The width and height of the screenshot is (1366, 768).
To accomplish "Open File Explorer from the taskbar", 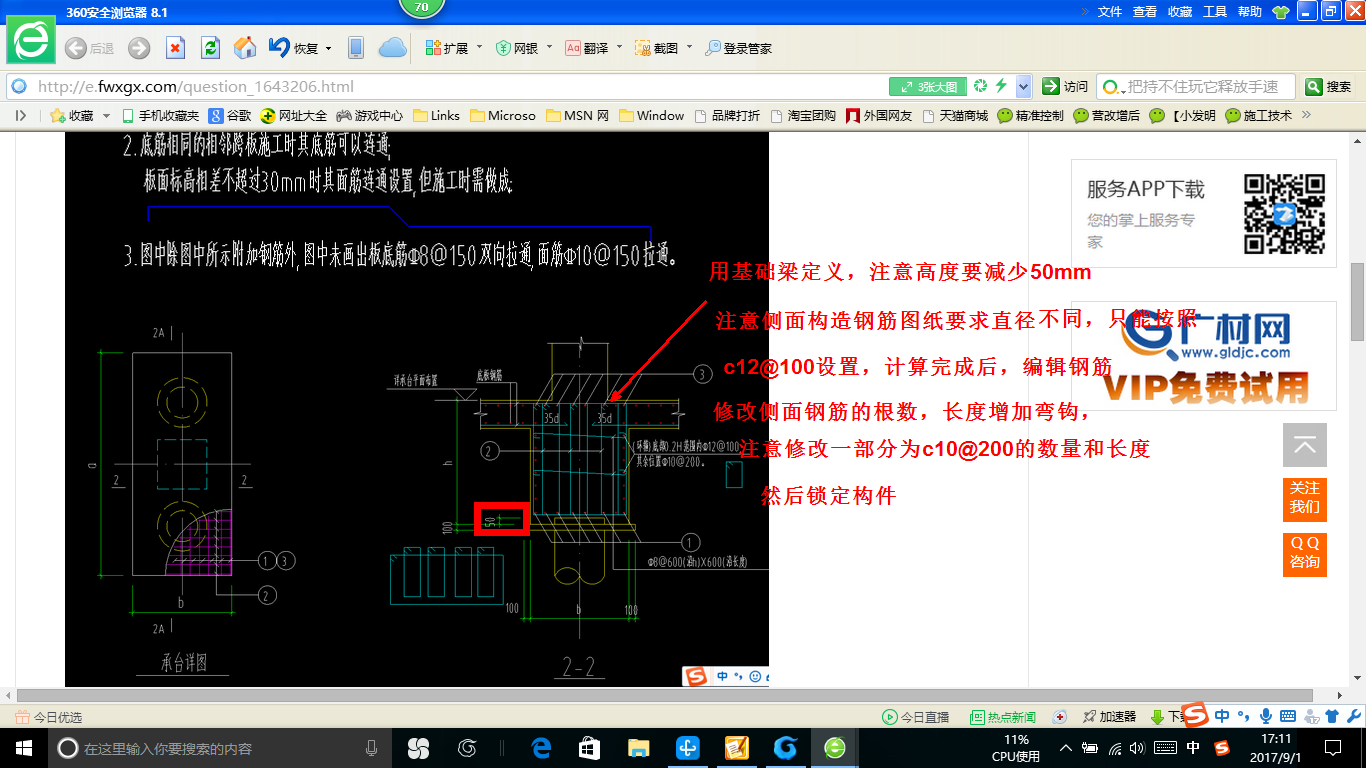I will point(638,748).
